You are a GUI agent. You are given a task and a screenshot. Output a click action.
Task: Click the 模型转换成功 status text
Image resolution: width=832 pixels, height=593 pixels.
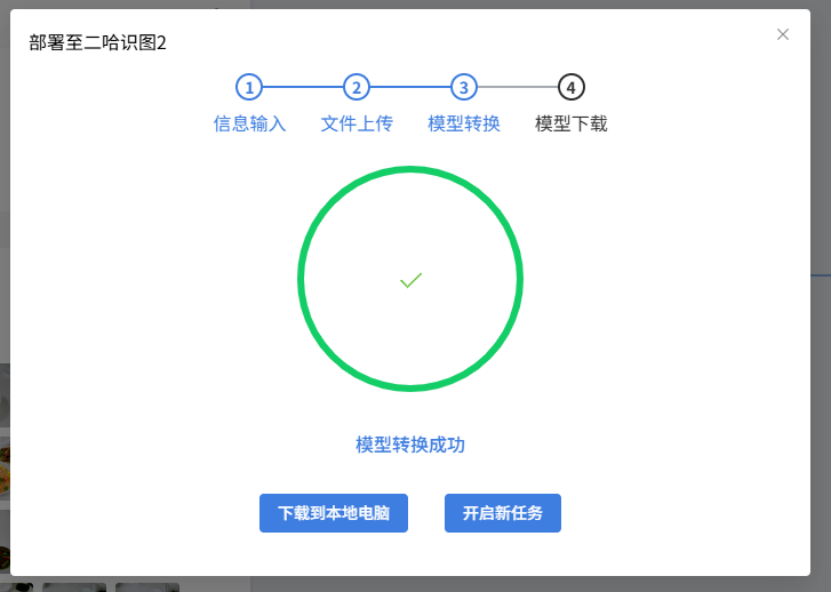pyautogui.click(x=410, y=445)
